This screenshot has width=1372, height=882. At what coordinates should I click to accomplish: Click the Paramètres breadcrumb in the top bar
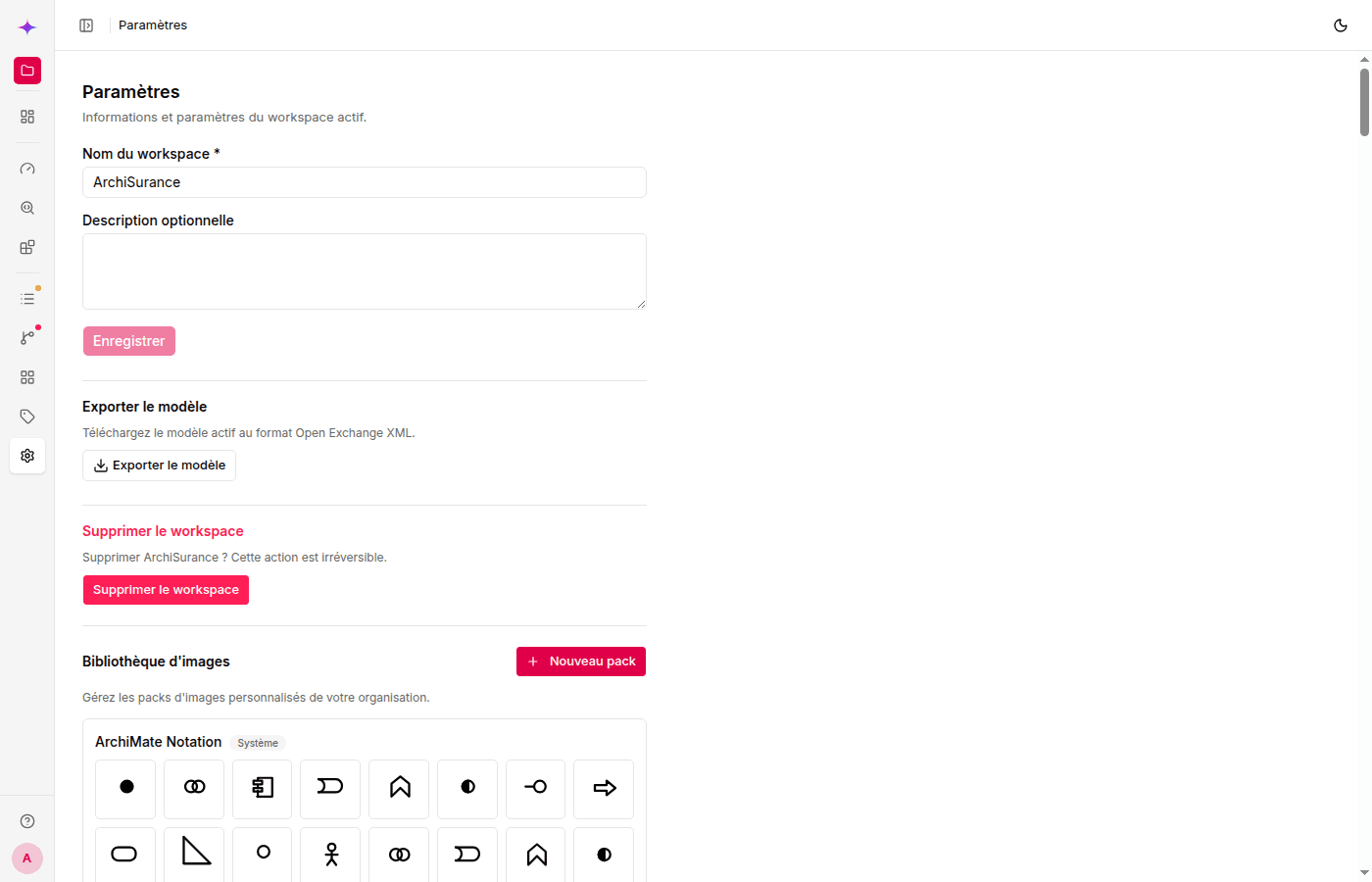(x=153, y=25)
